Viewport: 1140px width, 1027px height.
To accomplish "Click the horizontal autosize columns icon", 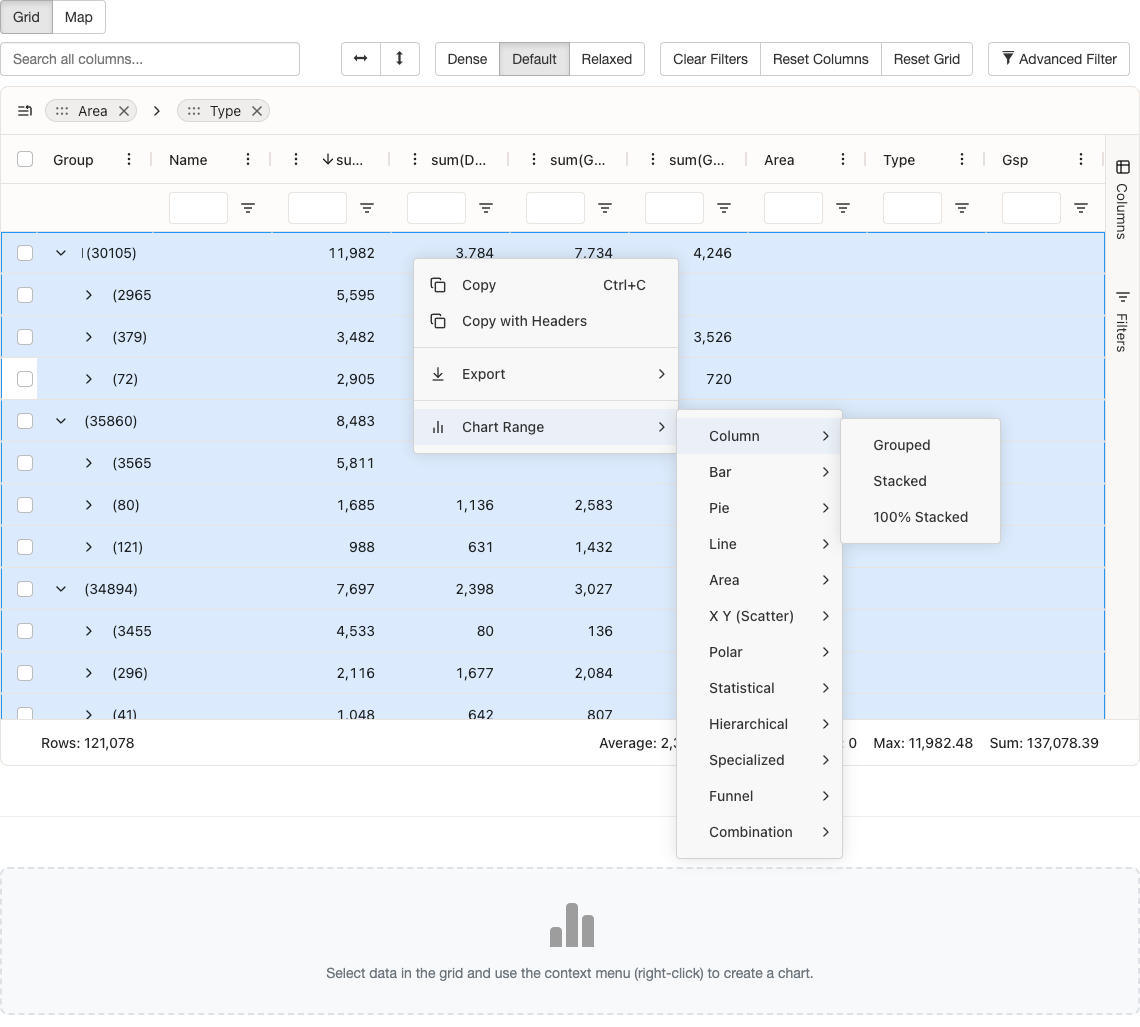I will click(x=361, y=59).
